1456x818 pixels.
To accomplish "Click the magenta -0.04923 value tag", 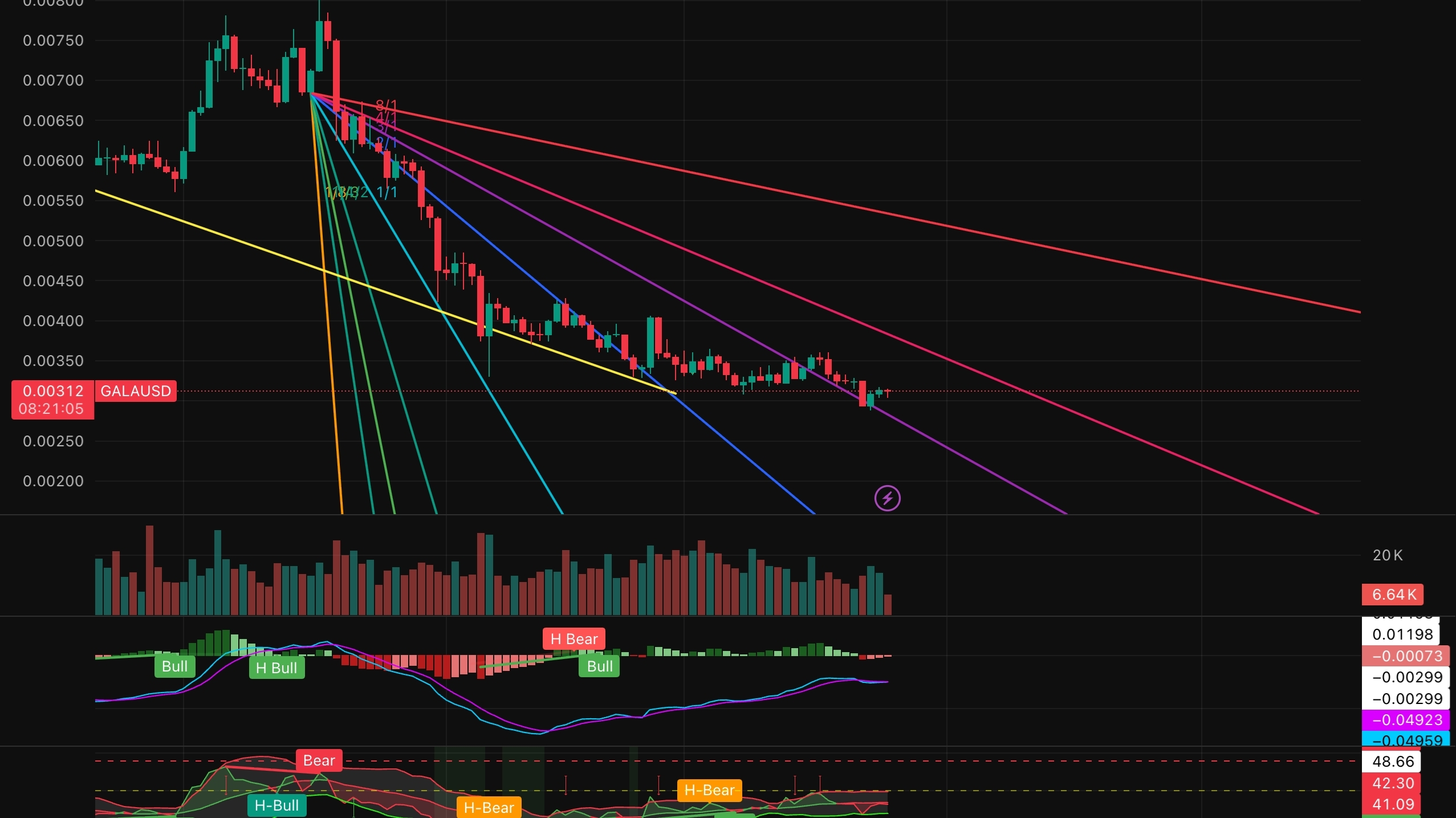I will (x=1406, y=720).
